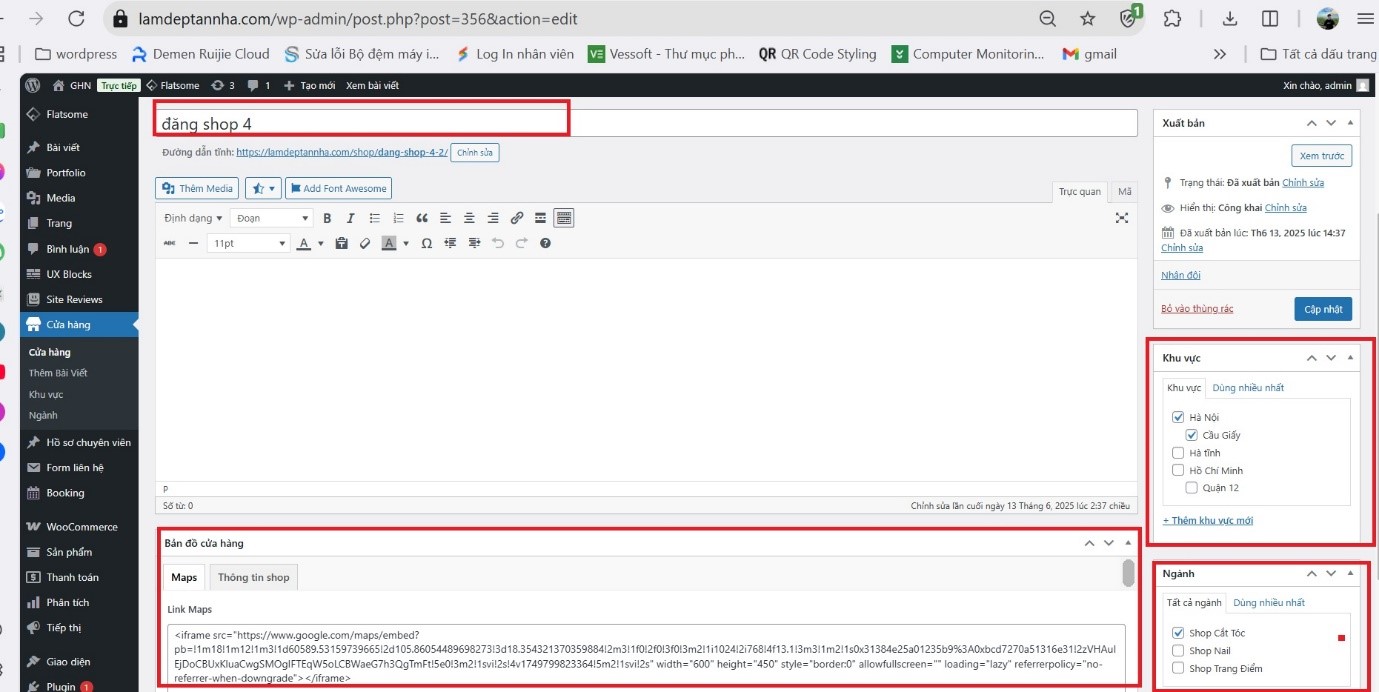Switch to Thông tin shop tab

(x=254, y=577)
